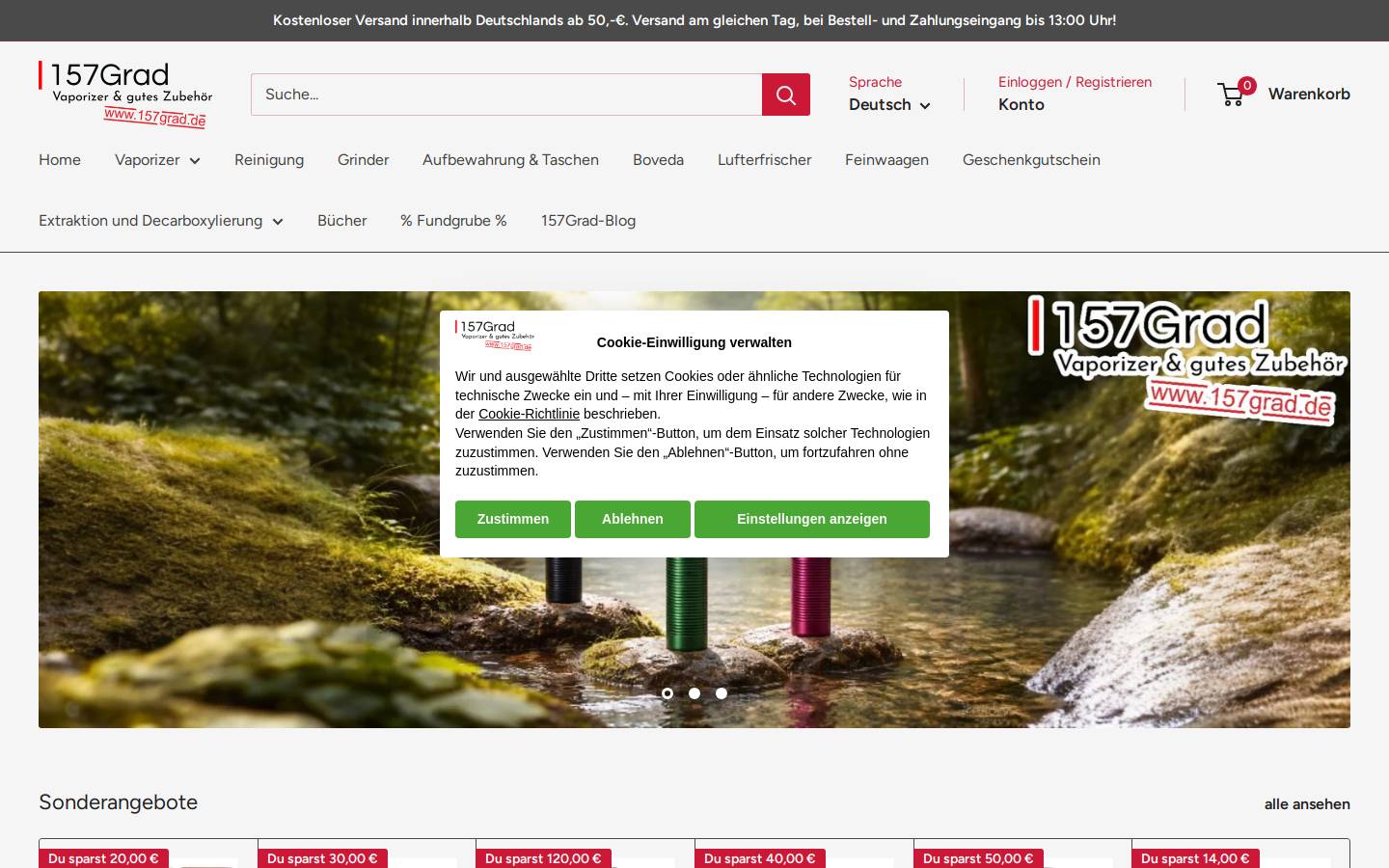Click the Zustimmen cookie button

(x=513, y=519)
